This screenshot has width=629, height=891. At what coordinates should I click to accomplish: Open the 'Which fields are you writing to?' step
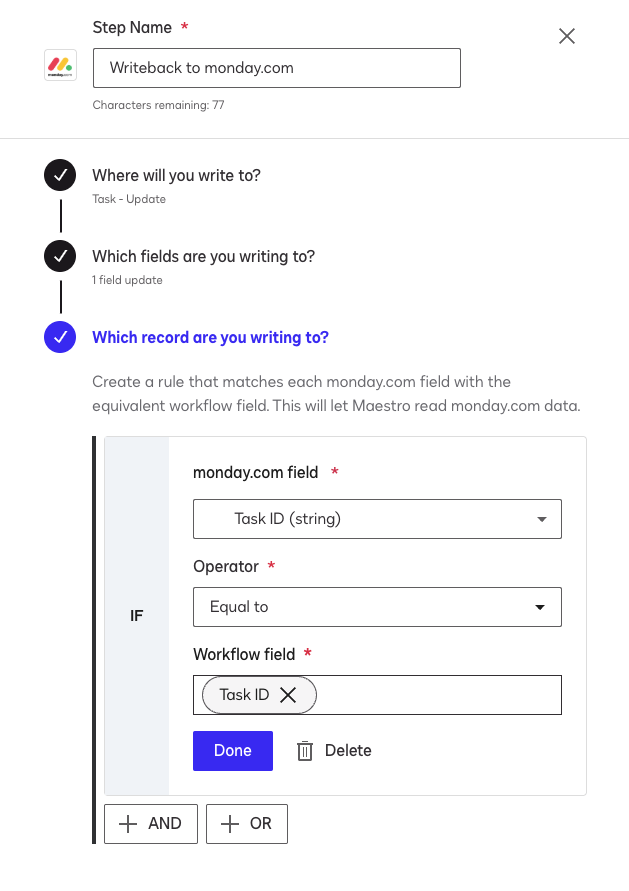(x=203, y=257)
